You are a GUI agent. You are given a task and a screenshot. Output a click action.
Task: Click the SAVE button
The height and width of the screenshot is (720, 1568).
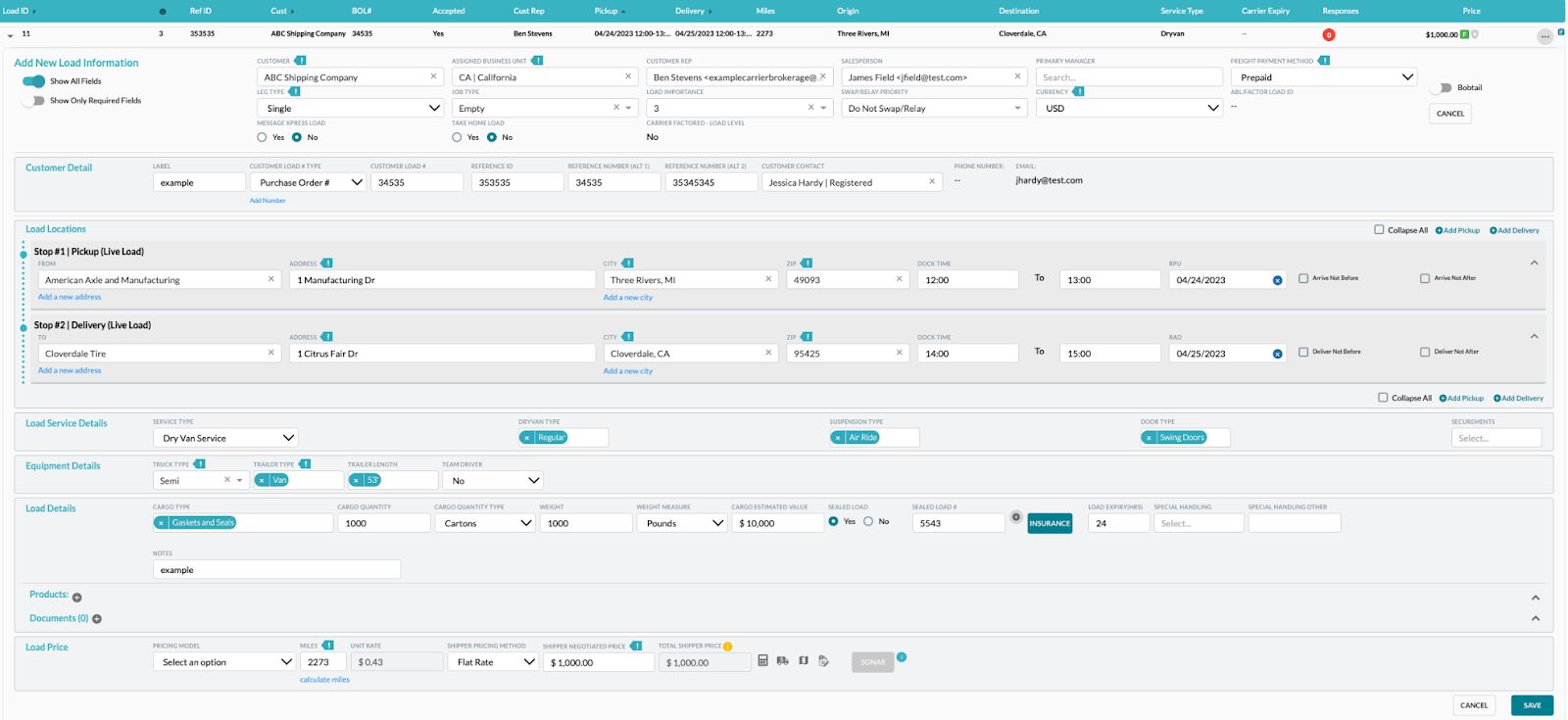(x=1532, y=705)
